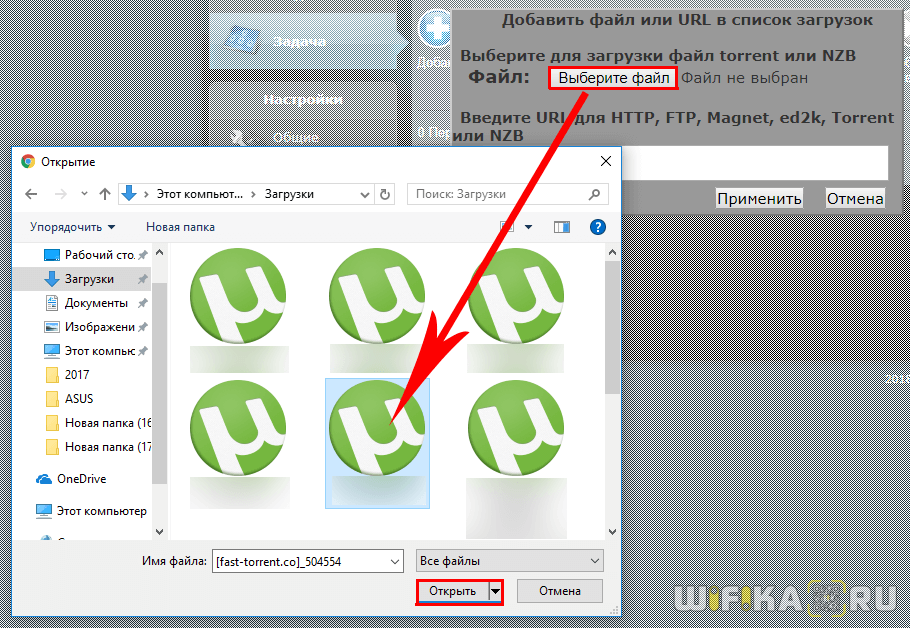Open the Упорядочить menu
The height and width of the screenshot is (628, 910).
(73, 227)
